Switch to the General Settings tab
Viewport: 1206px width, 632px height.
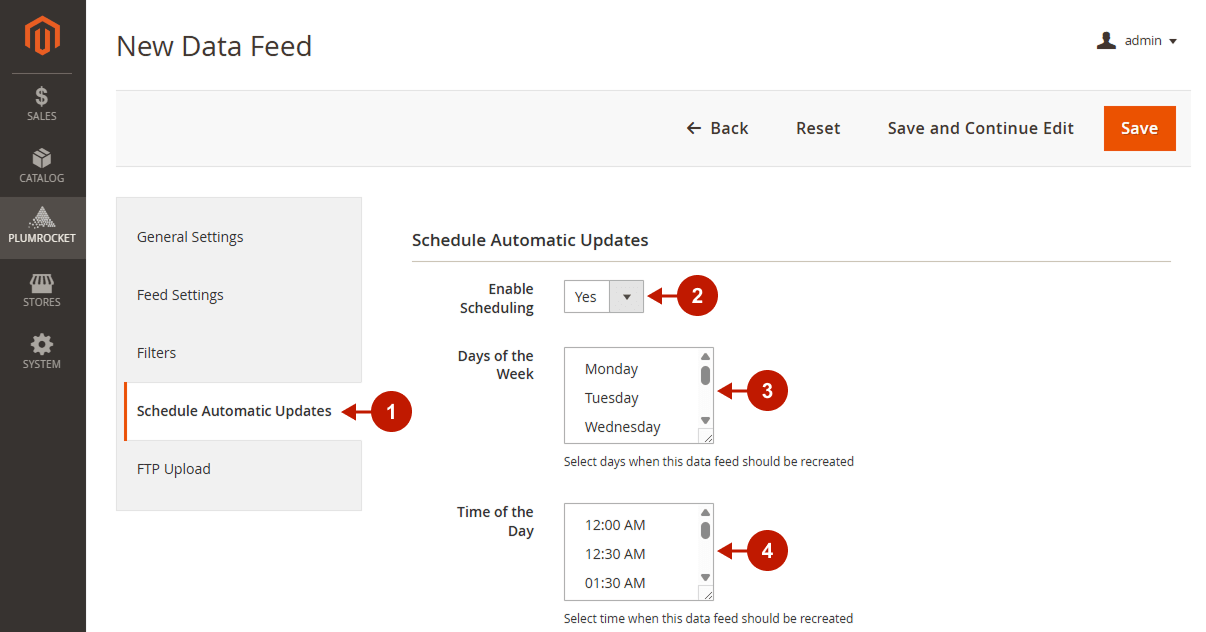[190, 237]
